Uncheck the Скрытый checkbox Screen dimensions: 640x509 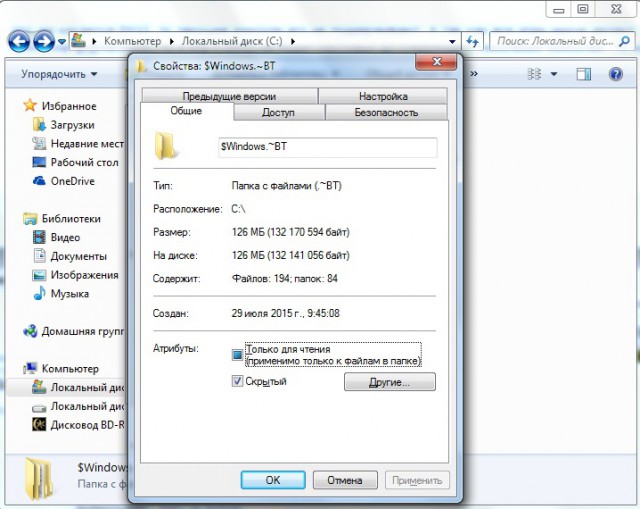tap(237, 381)
